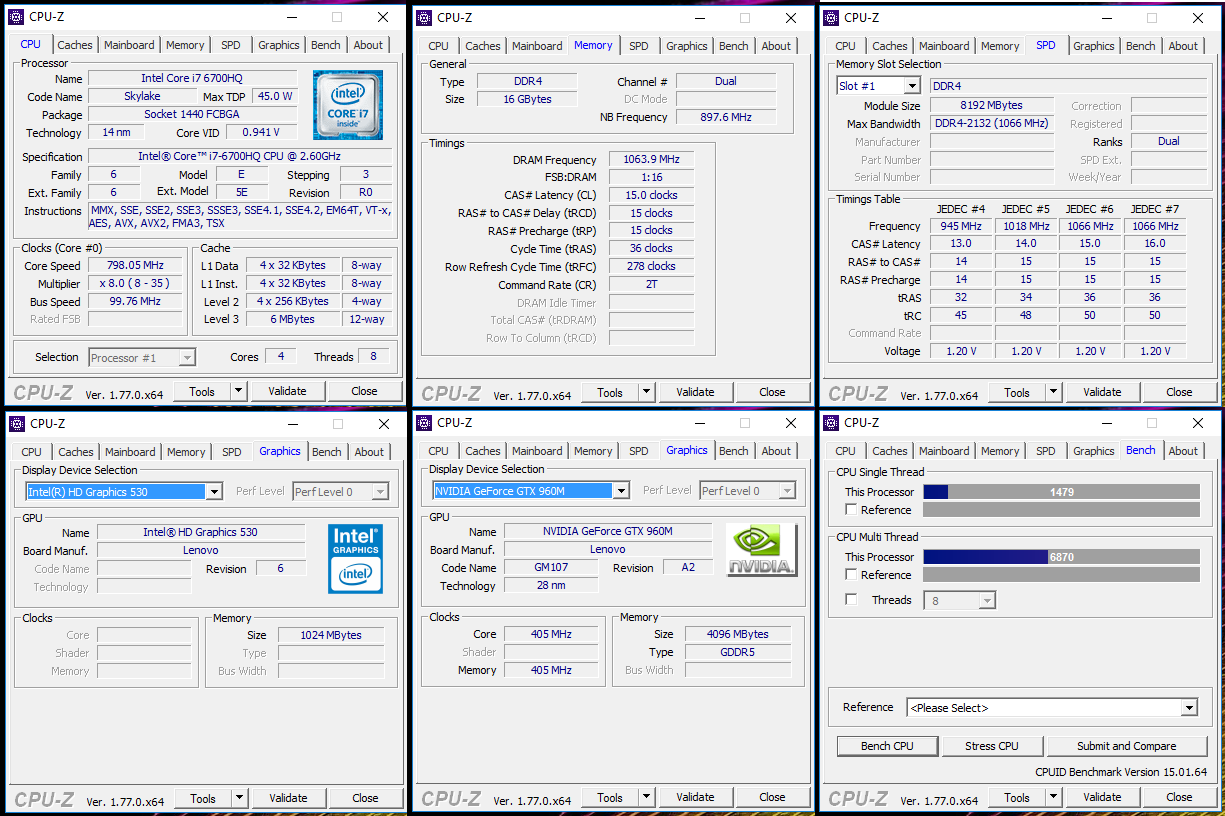Click CPU-Z title icon in the Memory tab window
Viewport: 1225px width, 816px height.
424,17
